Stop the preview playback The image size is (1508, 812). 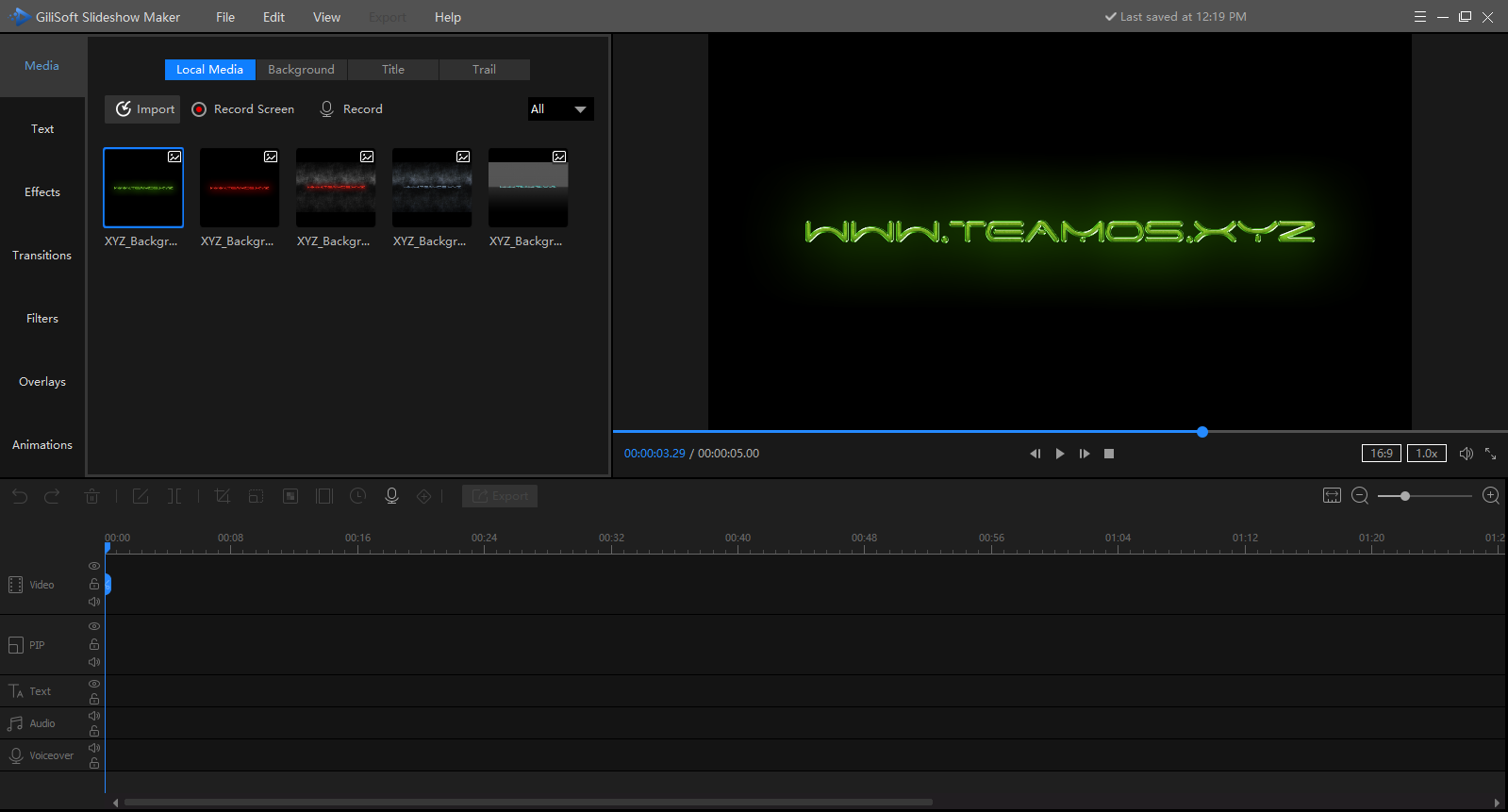tap(1109, 454)
